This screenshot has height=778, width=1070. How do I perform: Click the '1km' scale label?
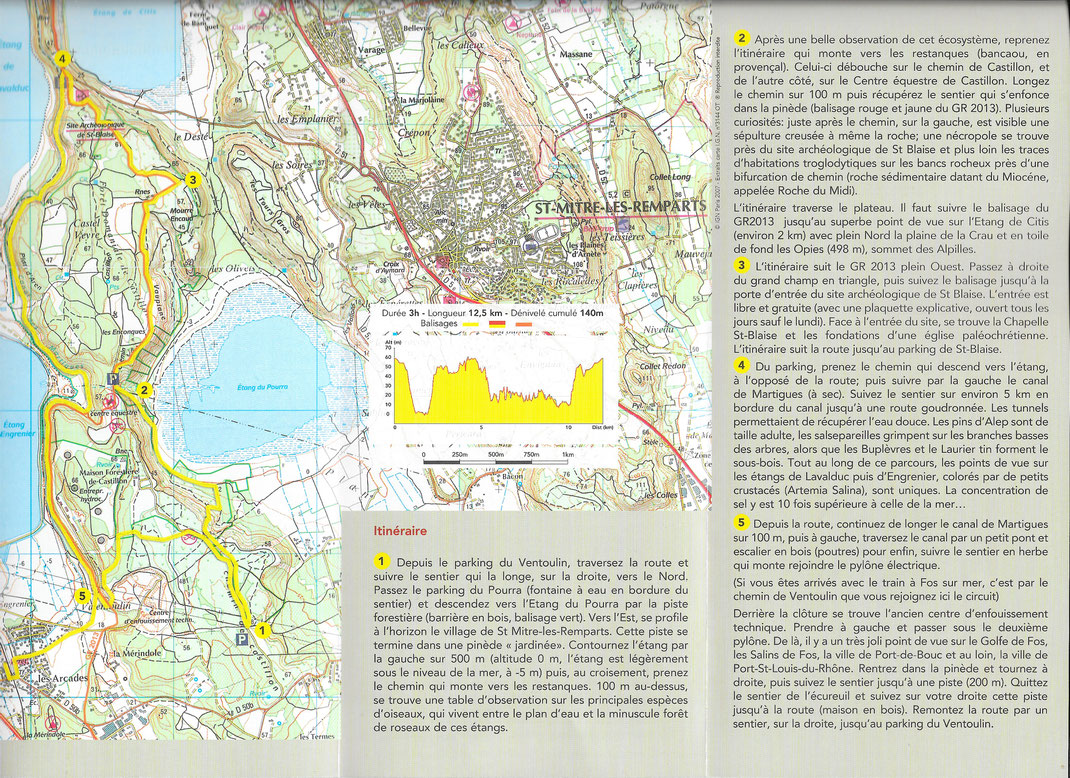point(568,455)
